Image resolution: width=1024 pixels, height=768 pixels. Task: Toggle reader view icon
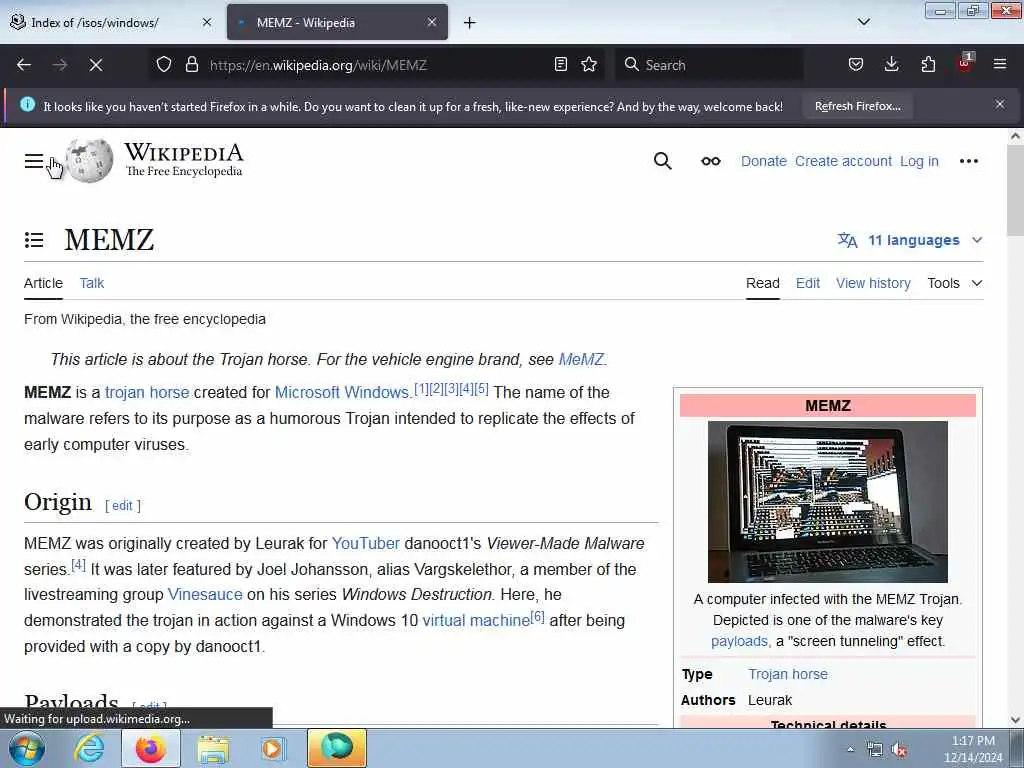560,65
